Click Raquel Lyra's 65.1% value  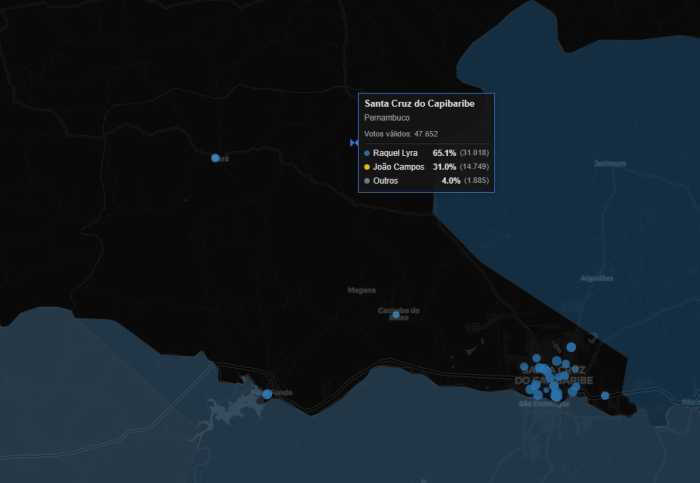click(444, 152)
